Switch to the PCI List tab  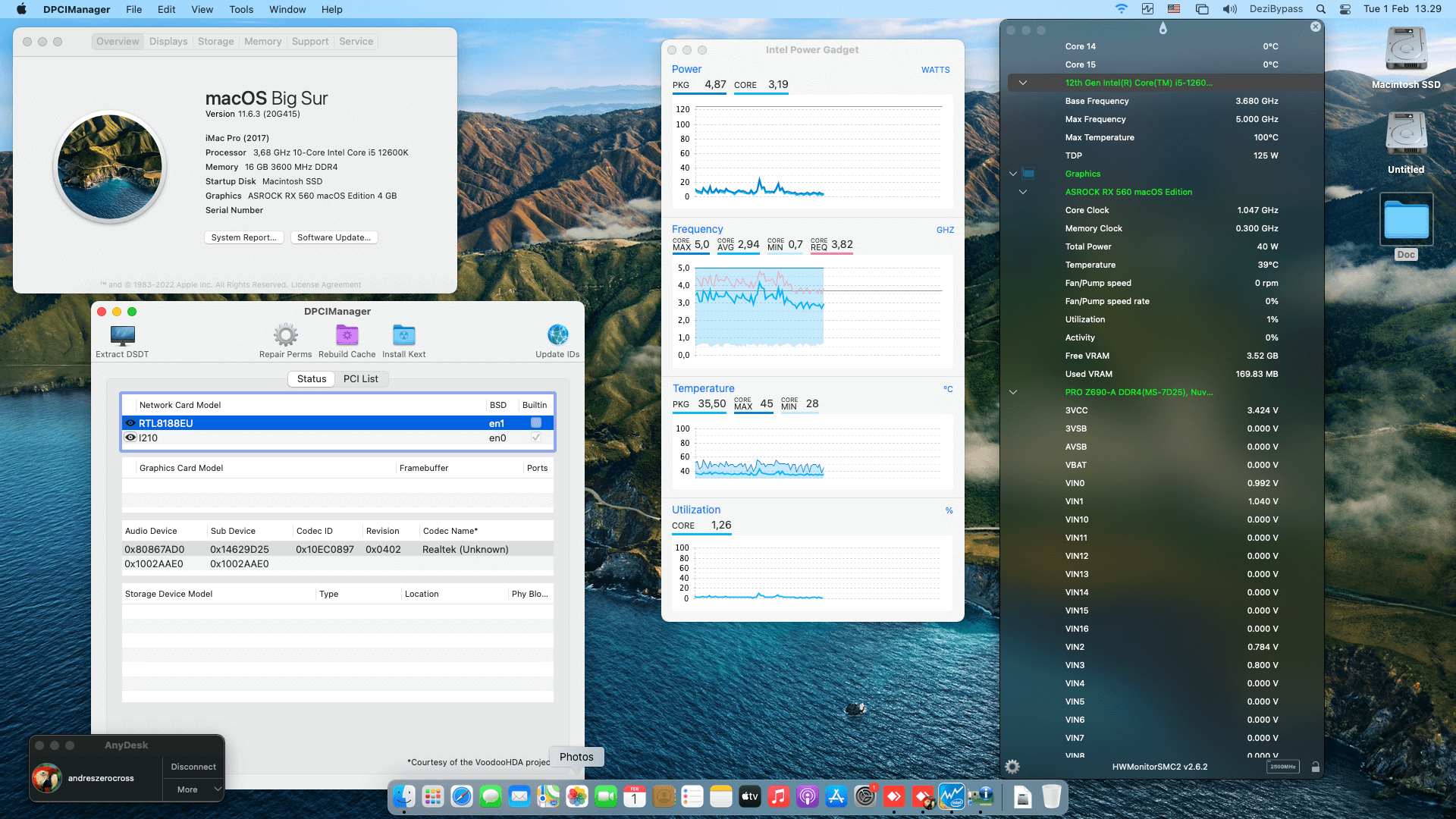360,378
